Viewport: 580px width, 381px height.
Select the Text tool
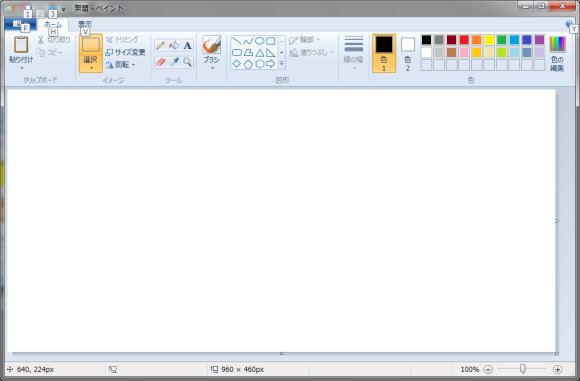click(188, 45)
